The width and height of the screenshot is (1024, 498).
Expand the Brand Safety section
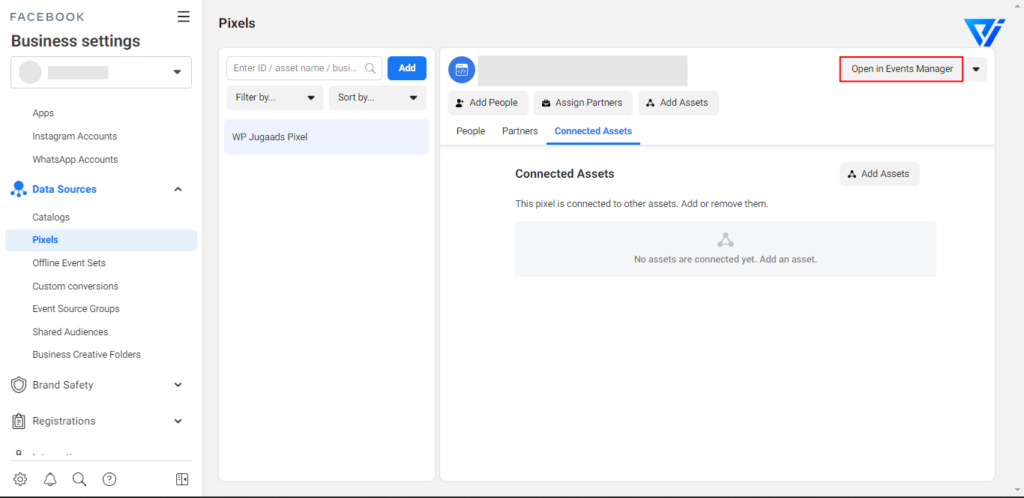coord(178,385)
